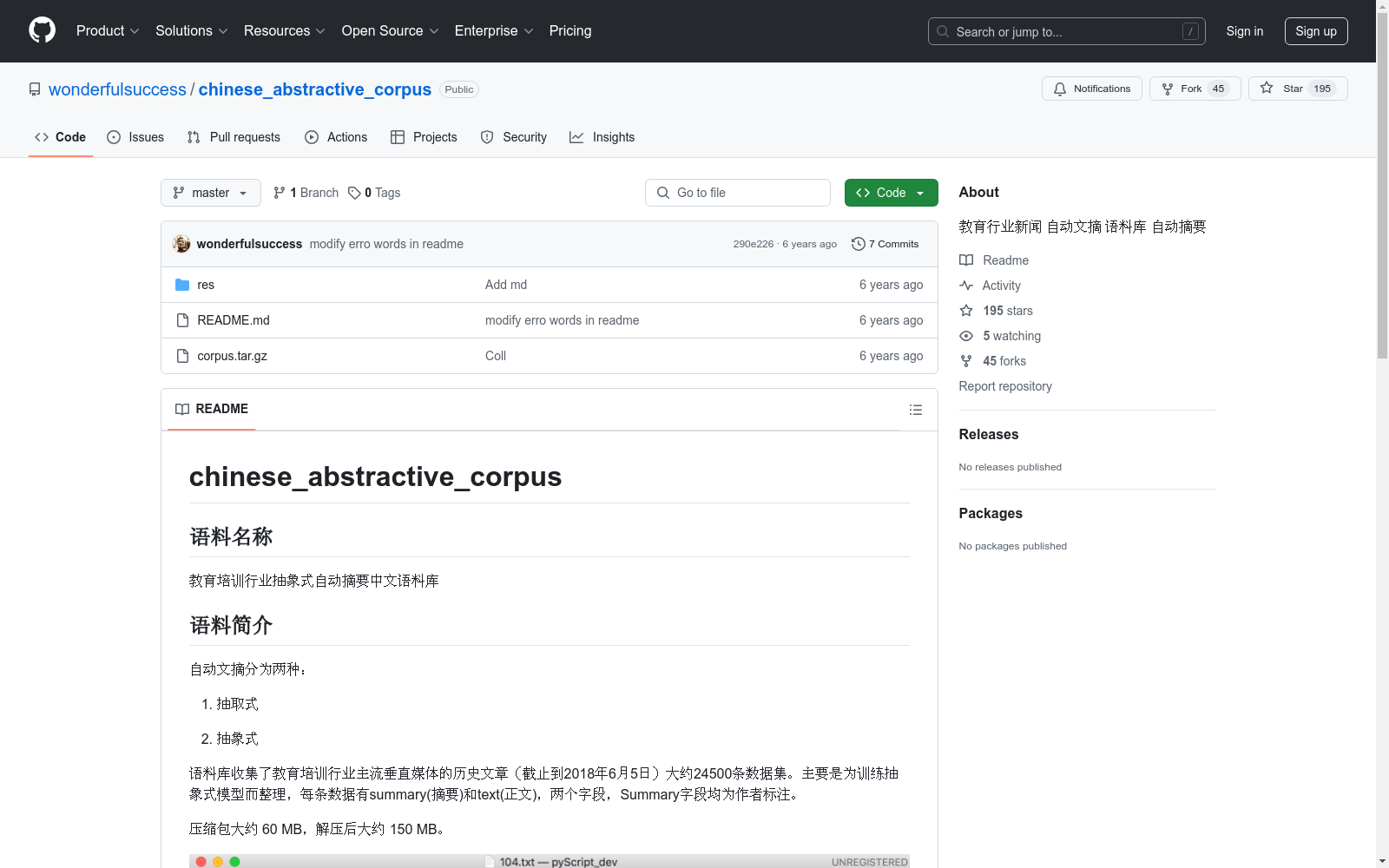Open the Issues tab

tap(135, 137)
